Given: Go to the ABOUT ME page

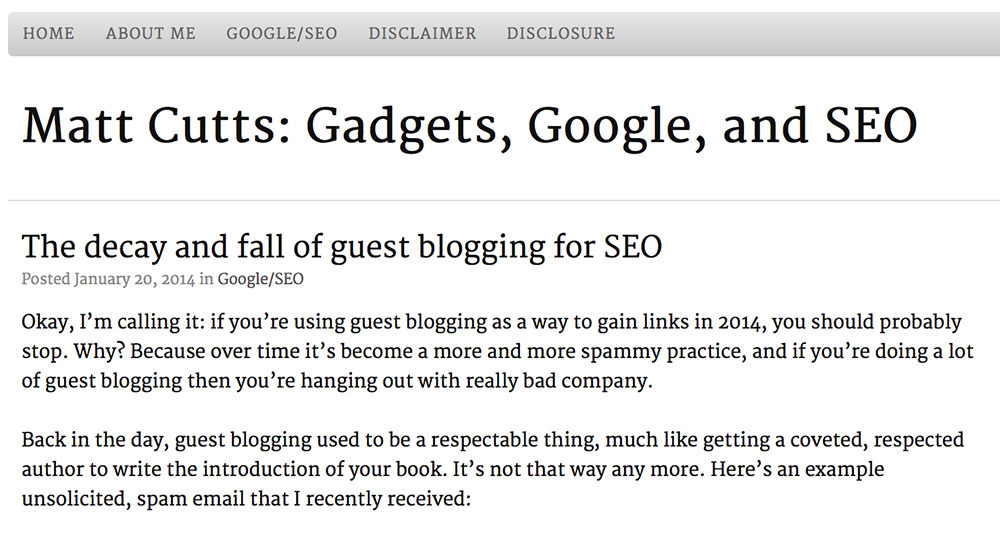Looking at the screenshot, I should pyautogui.click(x=151, y=33).
